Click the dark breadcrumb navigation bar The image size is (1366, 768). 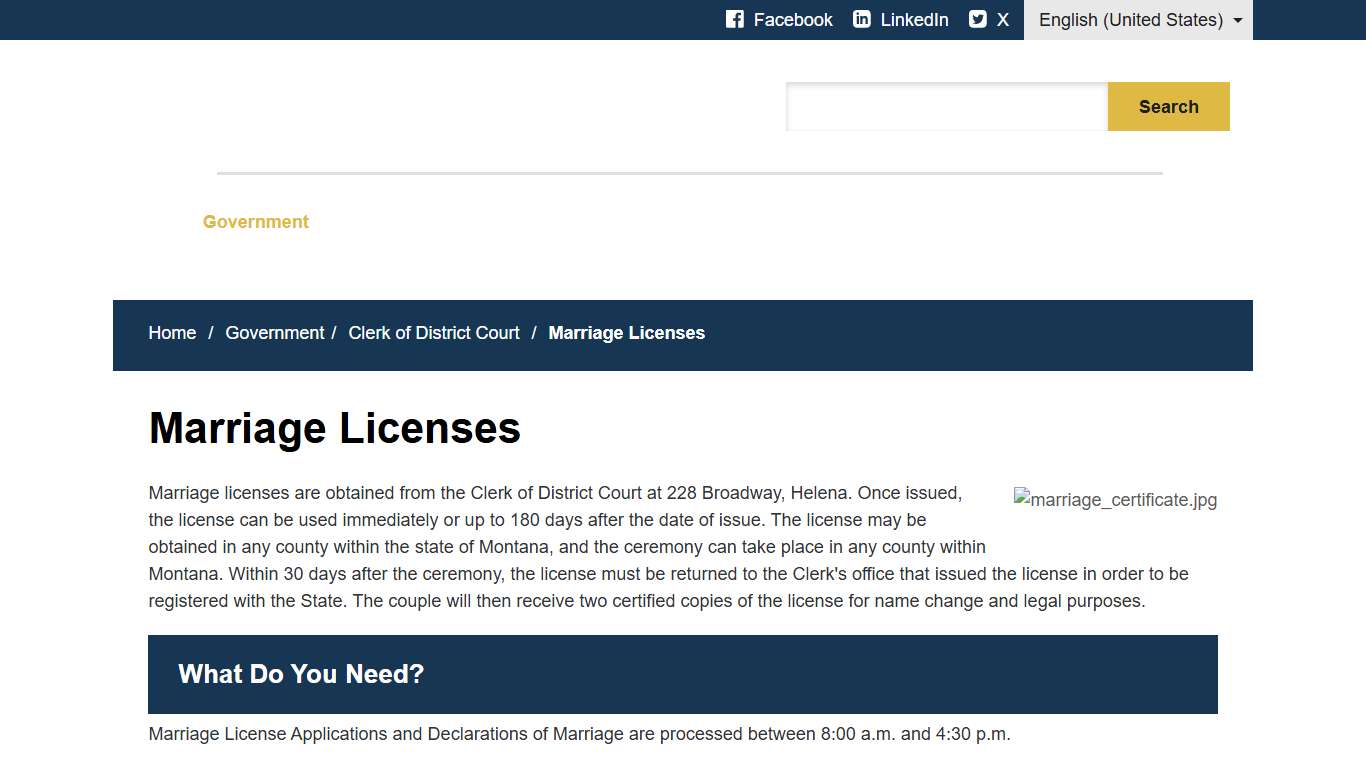point(950,335)
